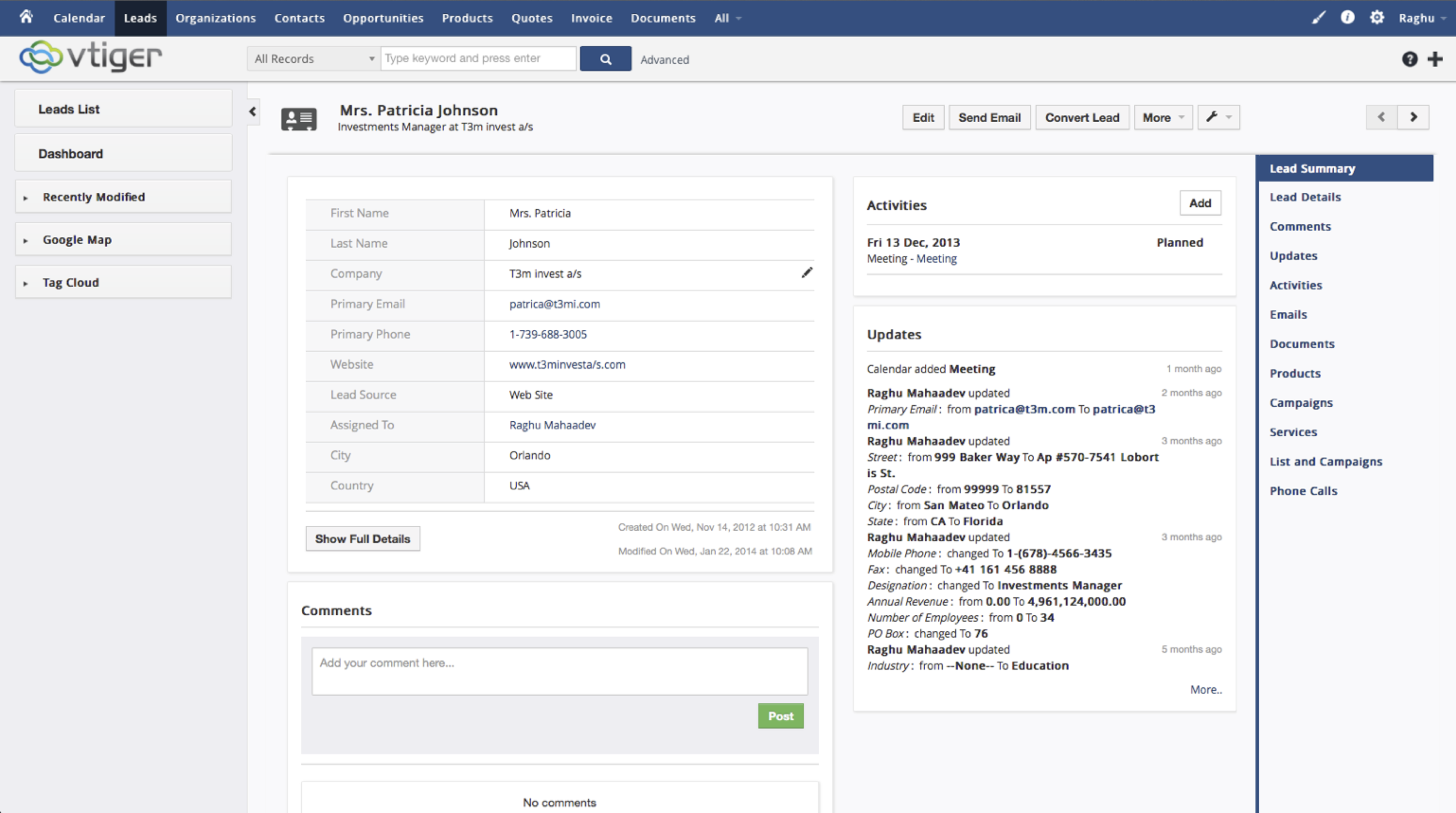Viewport: 1456px width, 813px height.
Task: Switch to the Lead Details tab
Action: point(1305,197)
